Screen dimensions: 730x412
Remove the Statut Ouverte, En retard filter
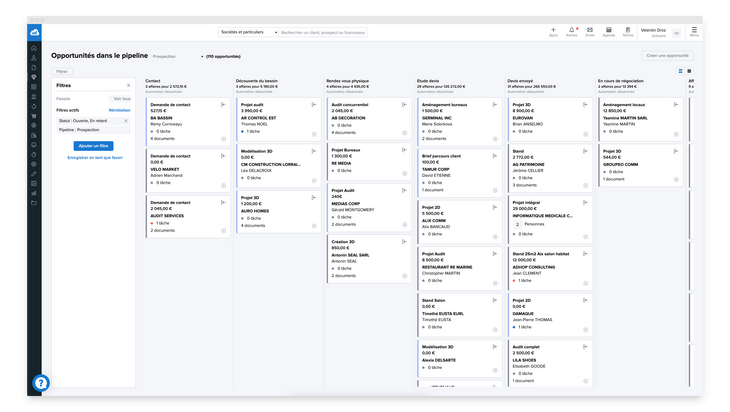[x=126, y=121]
